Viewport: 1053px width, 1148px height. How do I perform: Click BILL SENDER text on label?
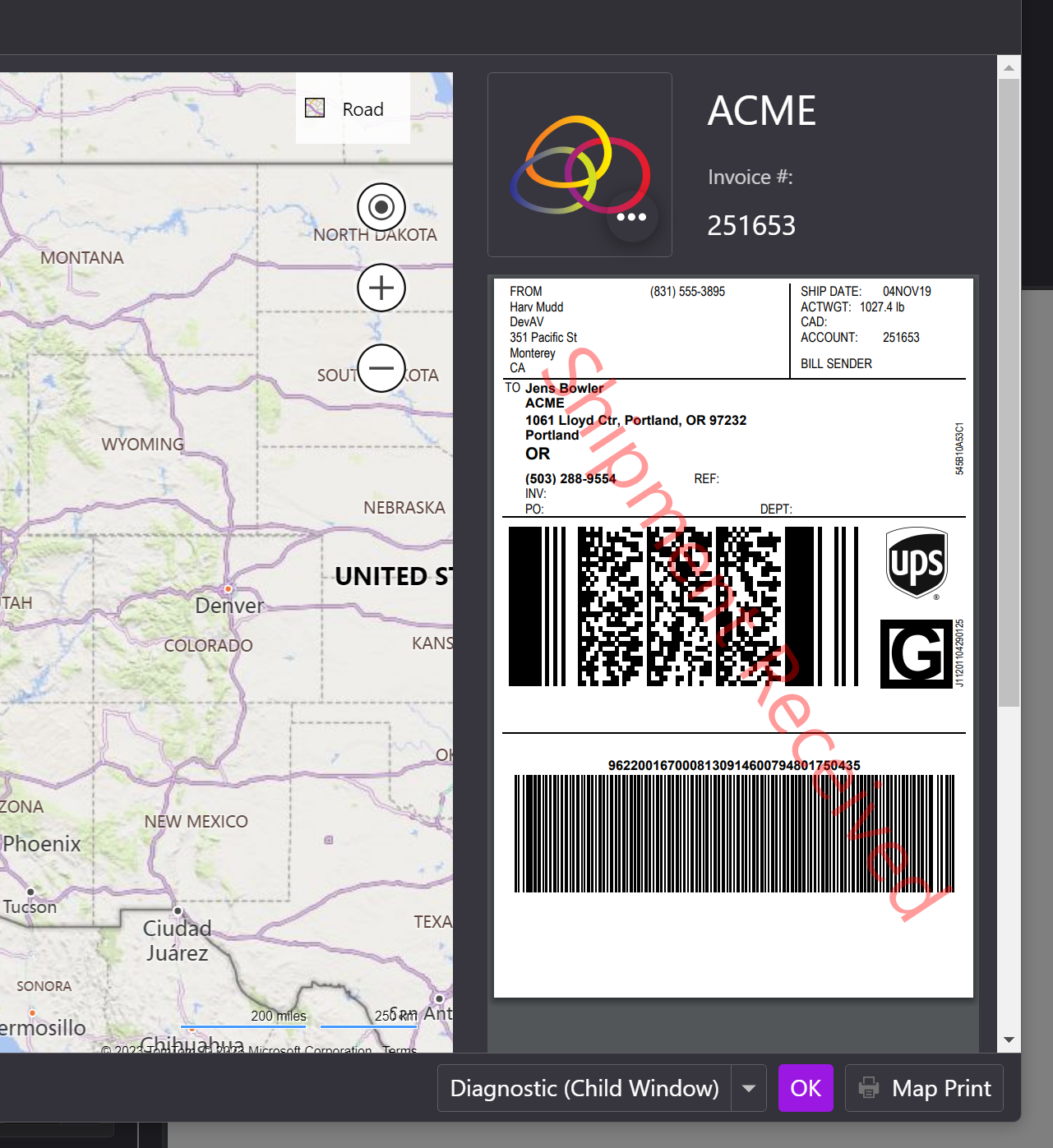click(x=836, y=363)
